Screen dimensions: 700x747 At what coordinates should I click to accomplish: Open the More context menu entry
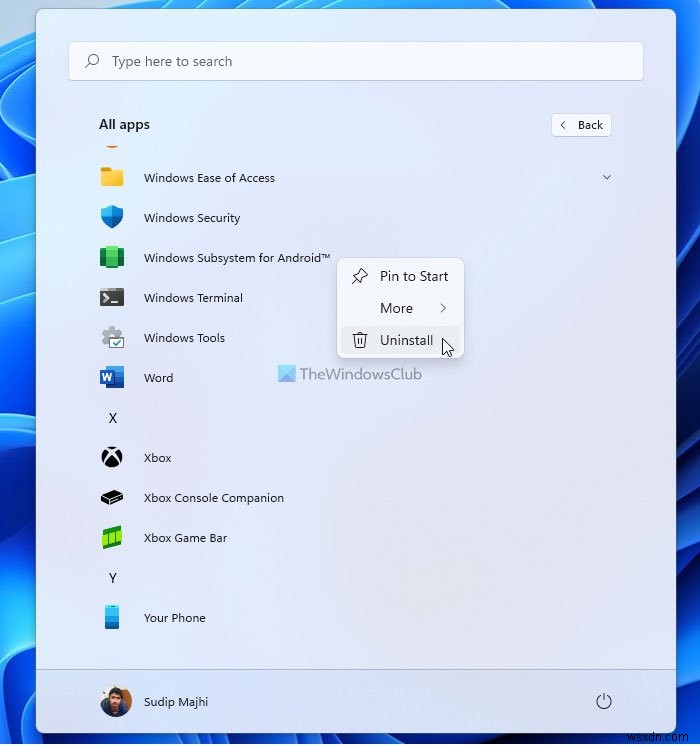point(400,308)
